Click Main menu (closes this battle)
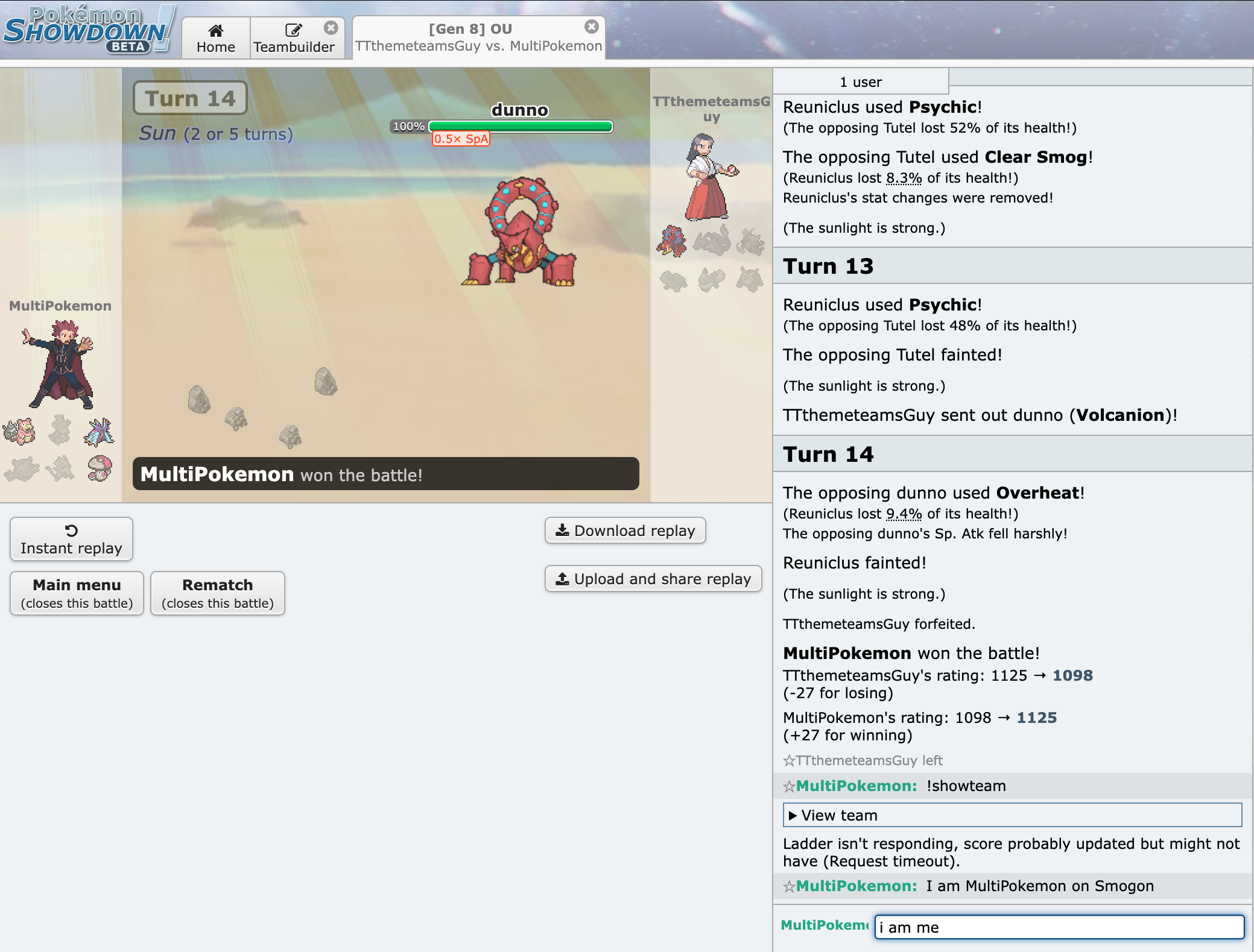Screen dimensions: 1254x952 pyautogui.click(x=77, y=593)
